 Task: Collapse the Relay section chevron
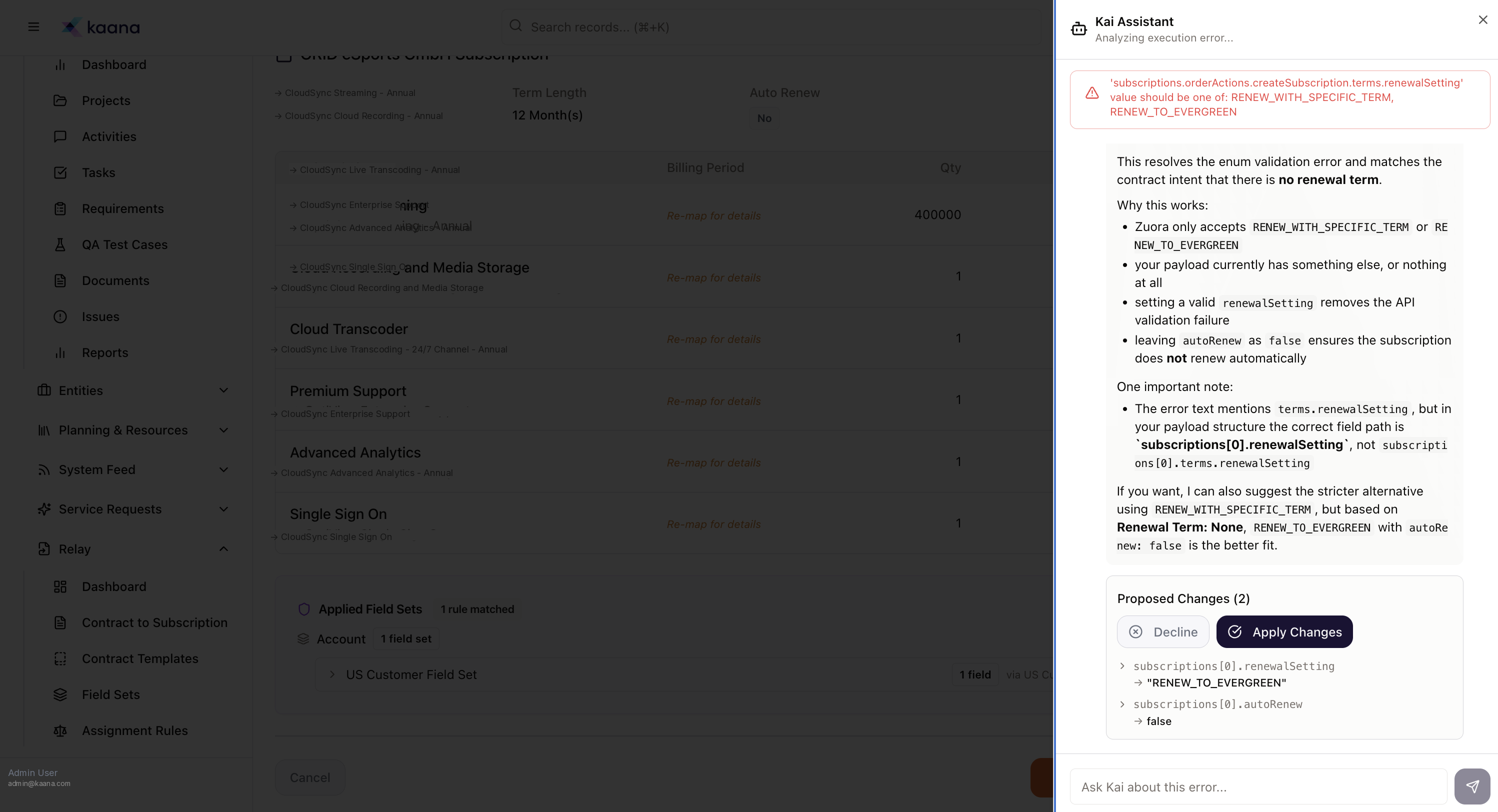point(223,549)
